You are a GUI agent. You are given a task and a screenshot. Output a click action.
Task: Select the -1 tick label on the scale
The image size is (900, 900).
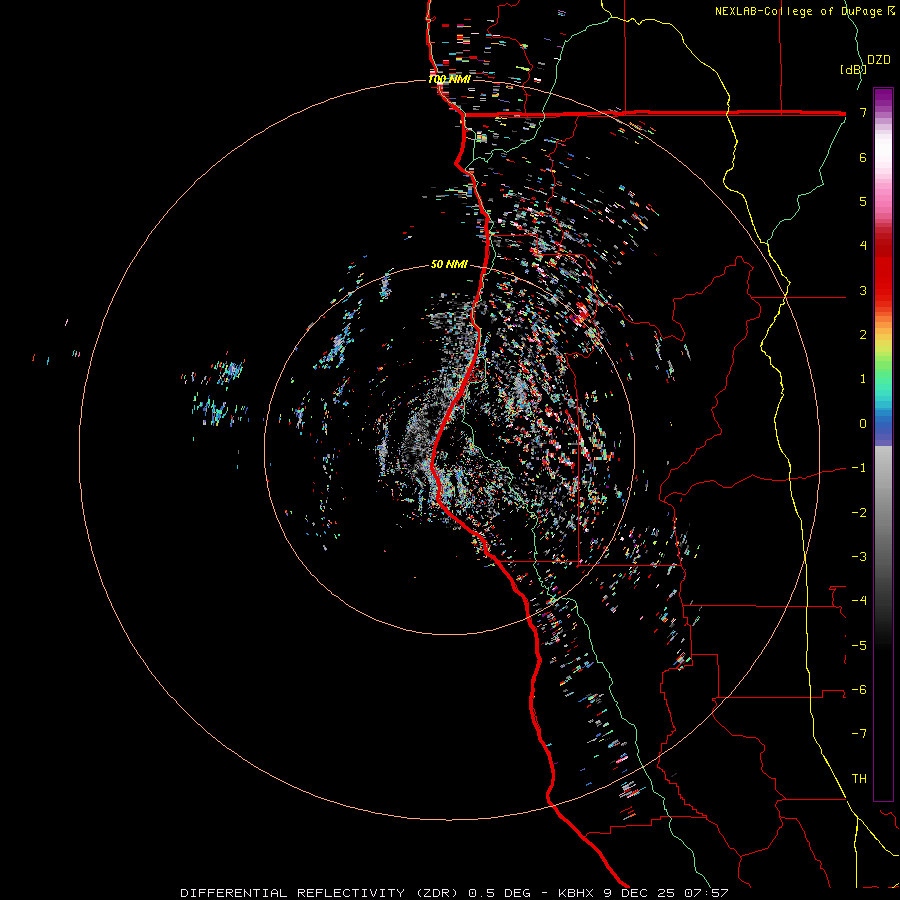[x=859, y=468]
